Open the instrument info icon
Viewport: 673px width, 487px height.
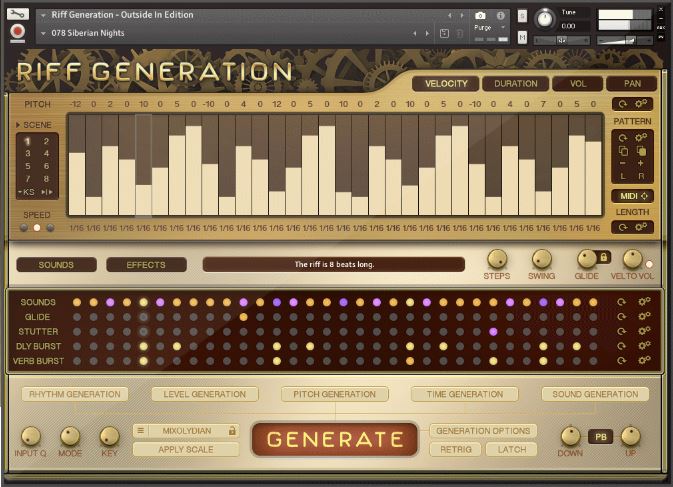point(501,15)
